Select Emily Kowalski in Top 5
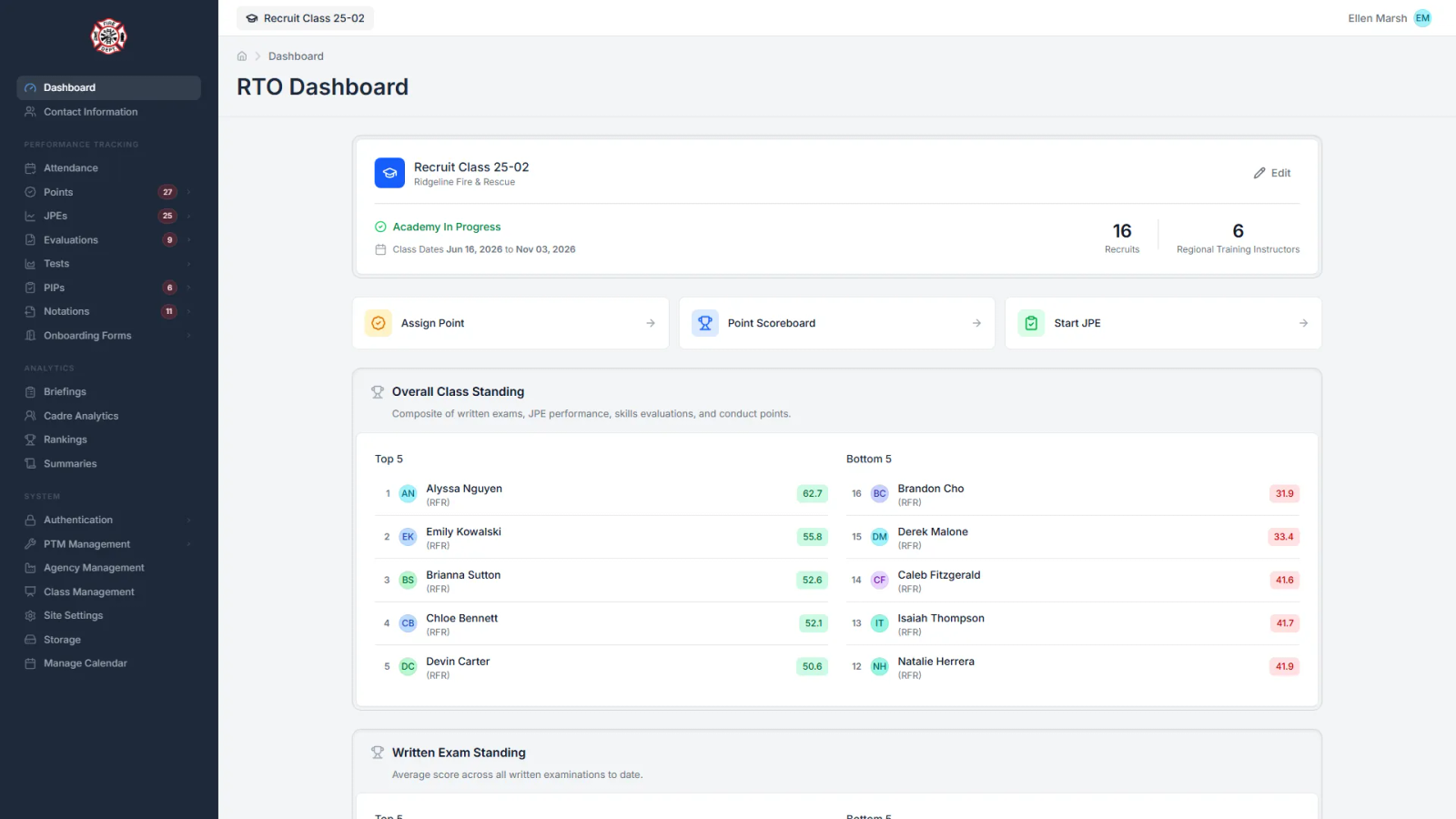1456x819 pixels. pyautogui.click(x=602, y=537)
